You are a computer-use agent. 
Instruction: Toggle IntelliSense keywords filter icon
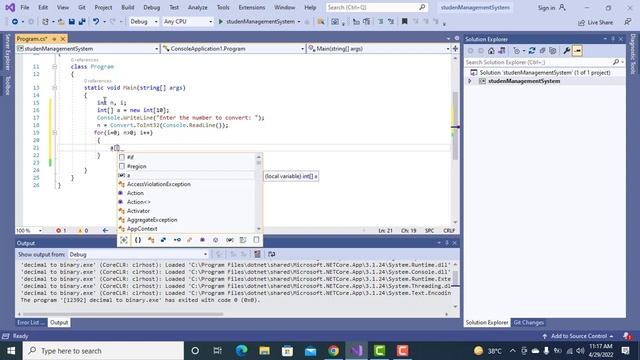point(243,240)
